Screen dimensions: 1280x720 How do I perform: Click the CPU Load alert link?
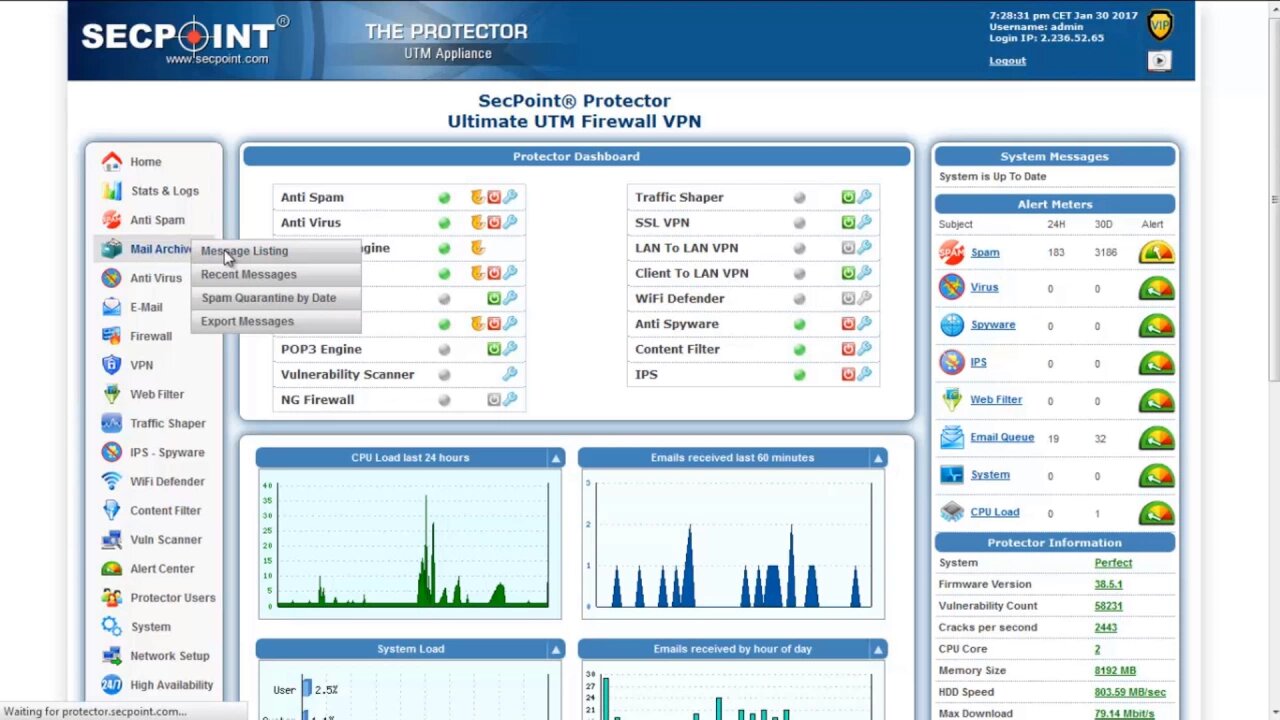(x=995, y=512)
